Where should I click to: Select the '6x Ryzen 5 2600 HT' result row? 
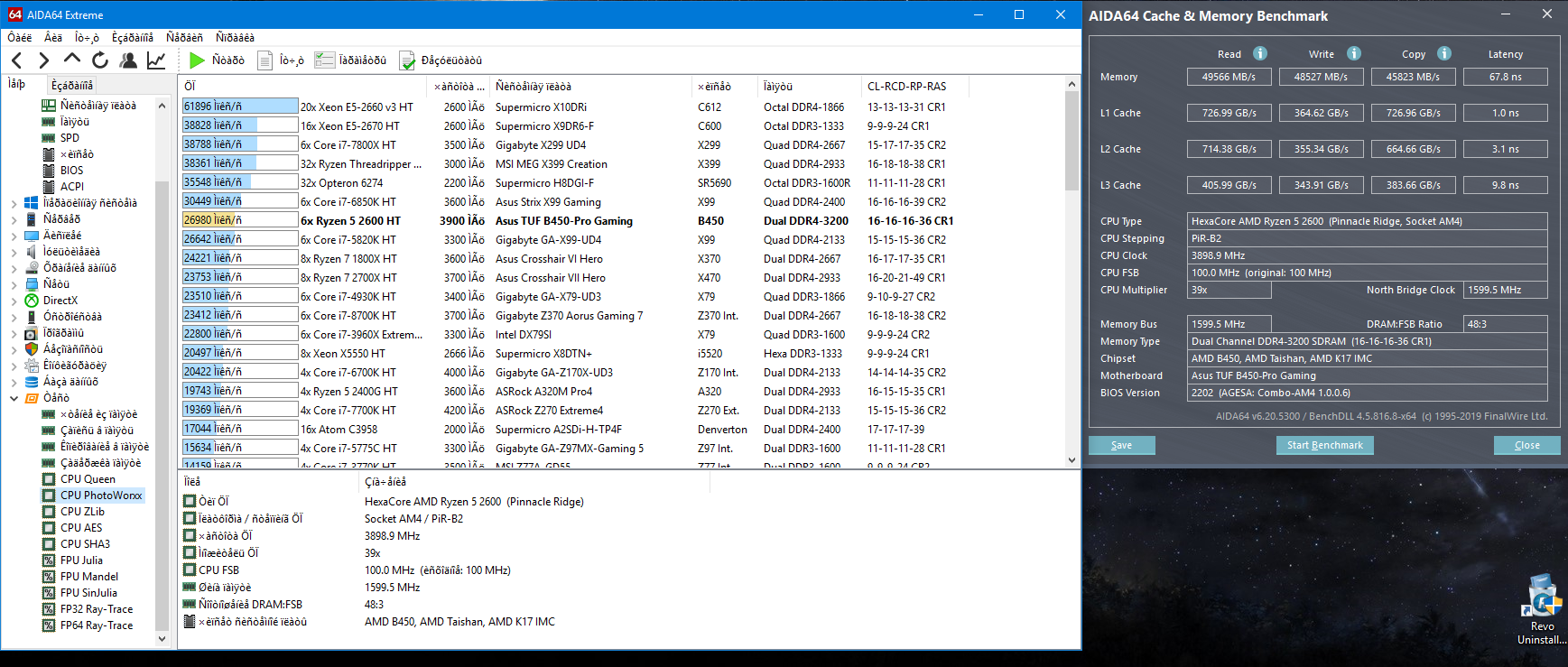point(574,220)
